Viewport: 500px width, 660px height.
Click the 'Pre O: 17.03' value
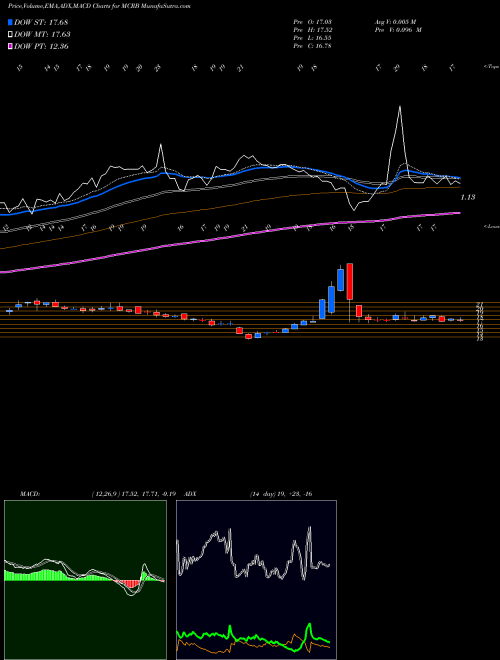coord(312,22)
